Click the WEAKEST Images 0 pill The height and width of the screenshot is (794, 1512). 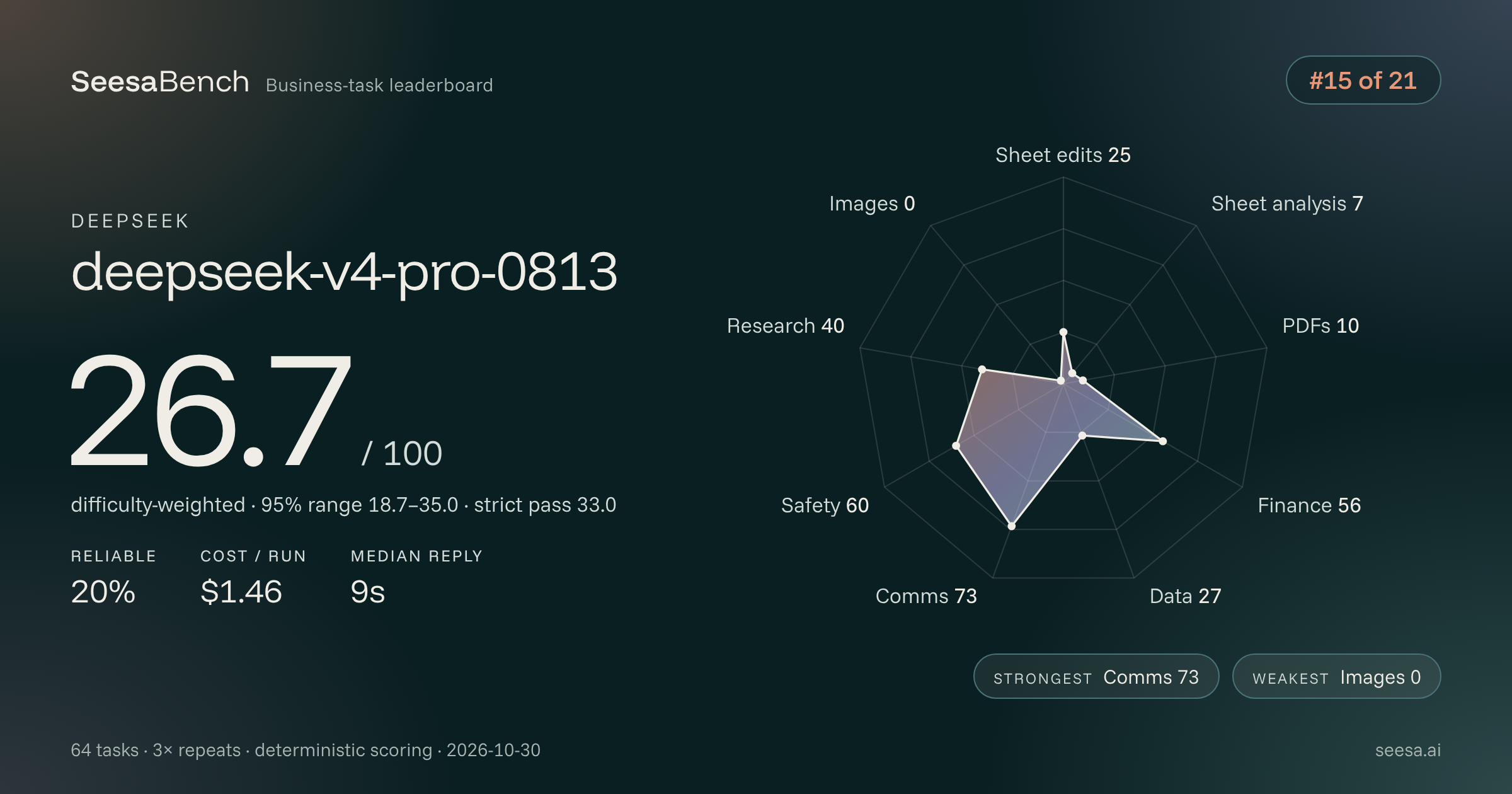click(x=1336, y=676)
